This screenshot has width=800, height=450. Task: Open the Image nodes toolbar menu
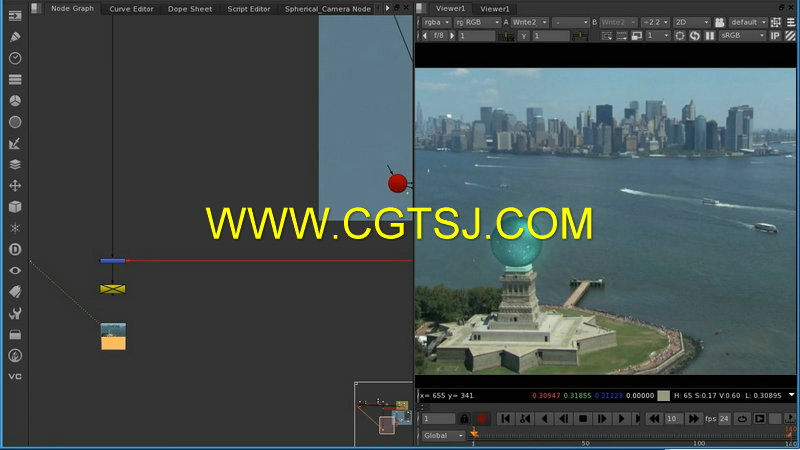pos(15,16)
